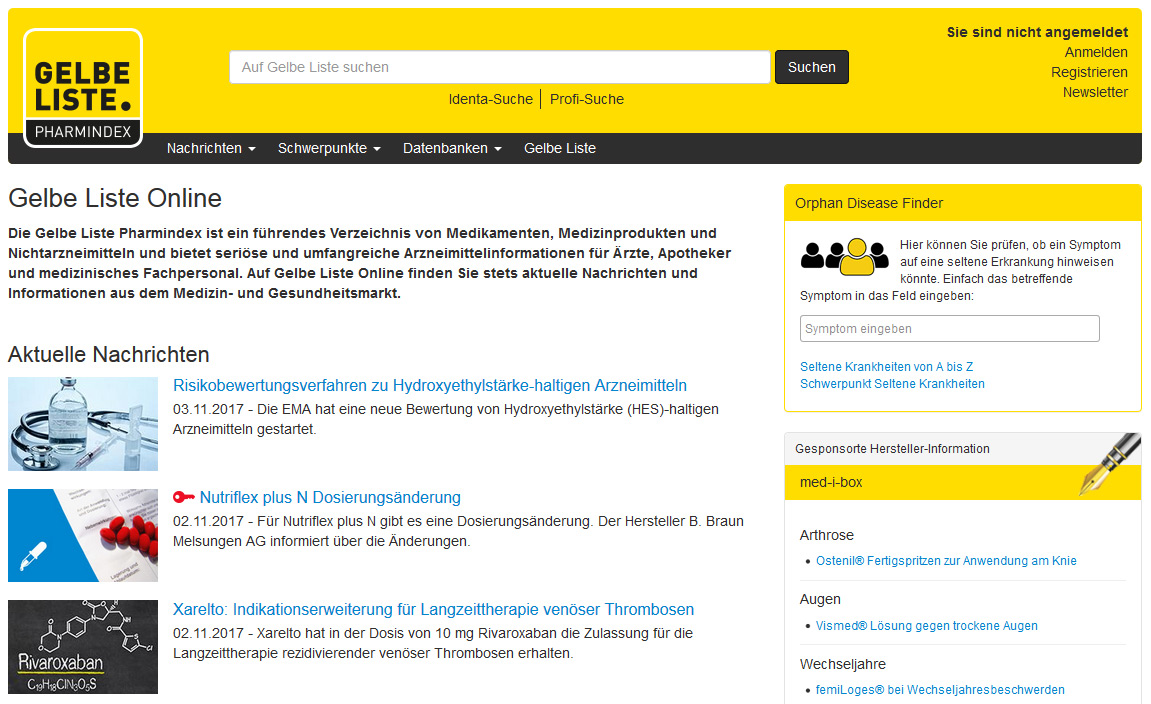Click the 'Augen' category heading
1151x704 pixels.
tap(821, 600)
